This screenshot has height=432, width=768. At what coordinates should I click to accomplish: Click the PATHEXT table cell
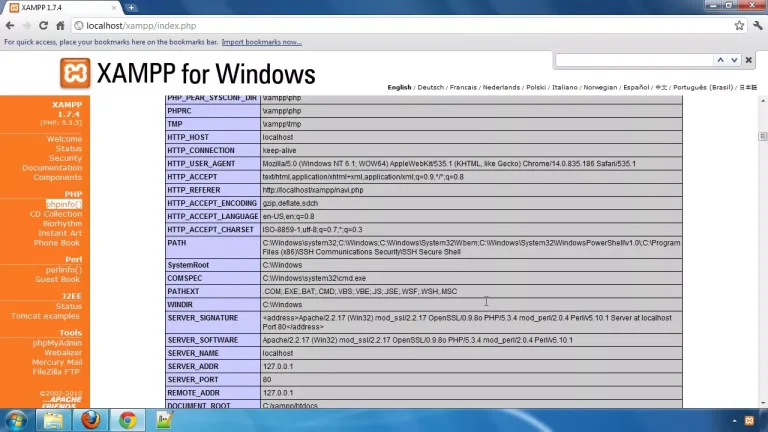click(212, 291)
